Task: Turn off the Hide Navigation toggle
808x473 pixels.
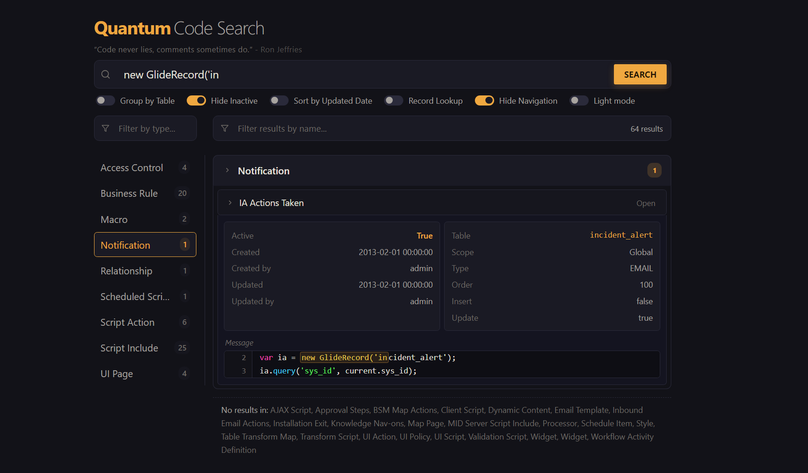Action: (484, 101)
